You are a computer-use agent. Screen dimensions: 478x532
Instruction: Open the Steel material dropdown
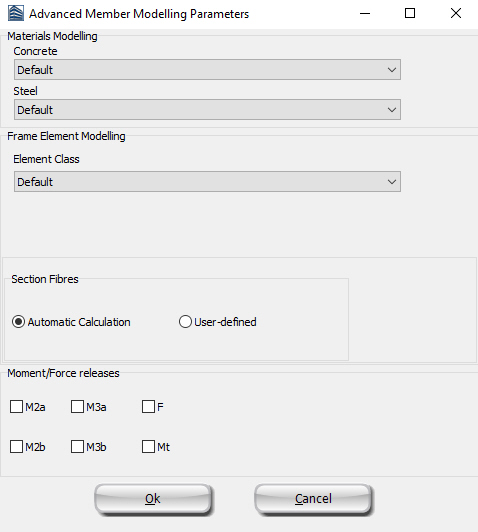tap(207, 110)
